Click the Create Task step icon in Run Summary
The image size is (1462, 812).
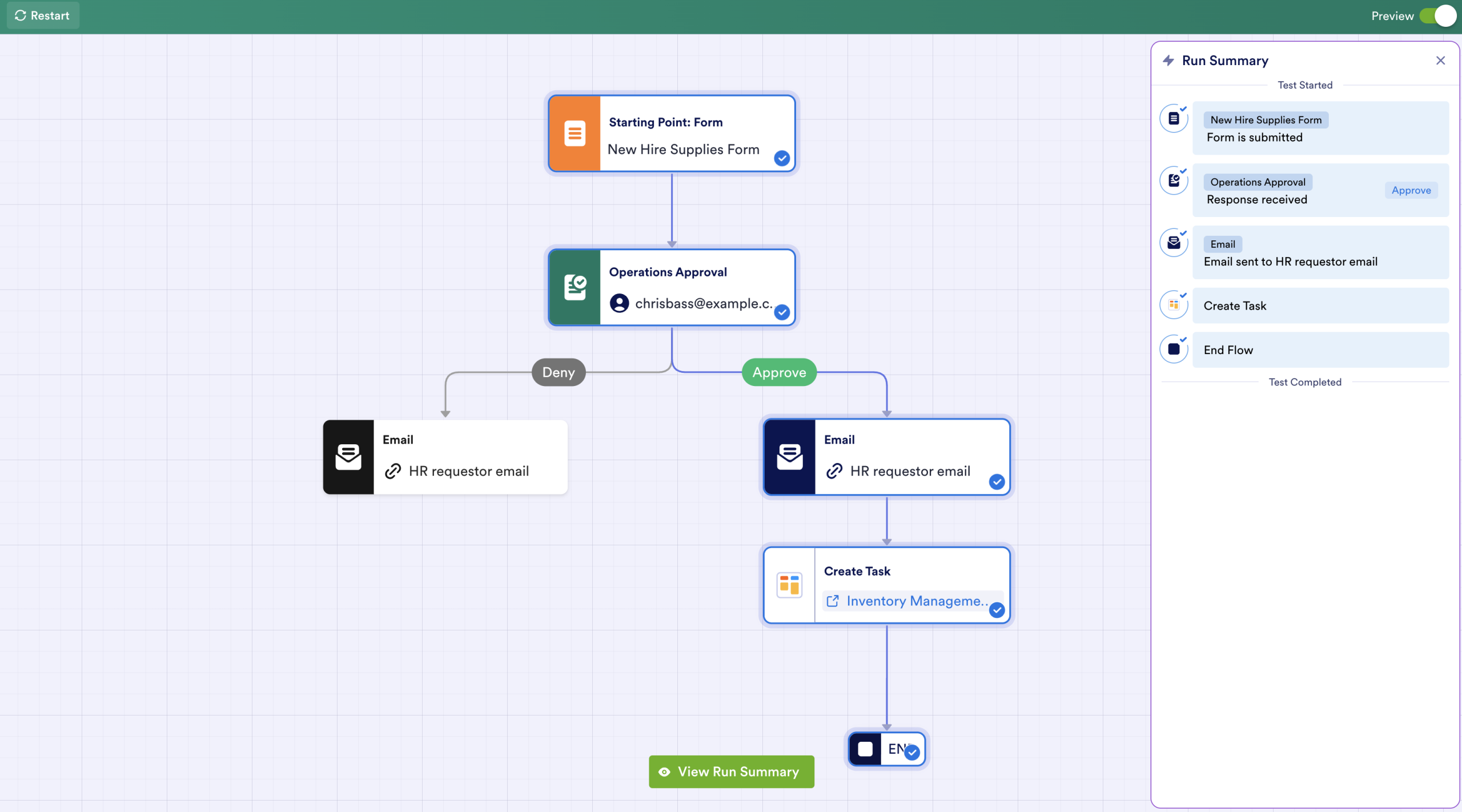point(1174,304)
